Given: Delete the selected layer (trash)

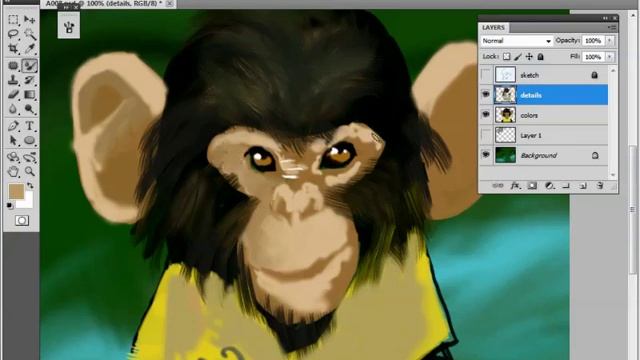Looking at the screenshot, I should tap(600, 186).
